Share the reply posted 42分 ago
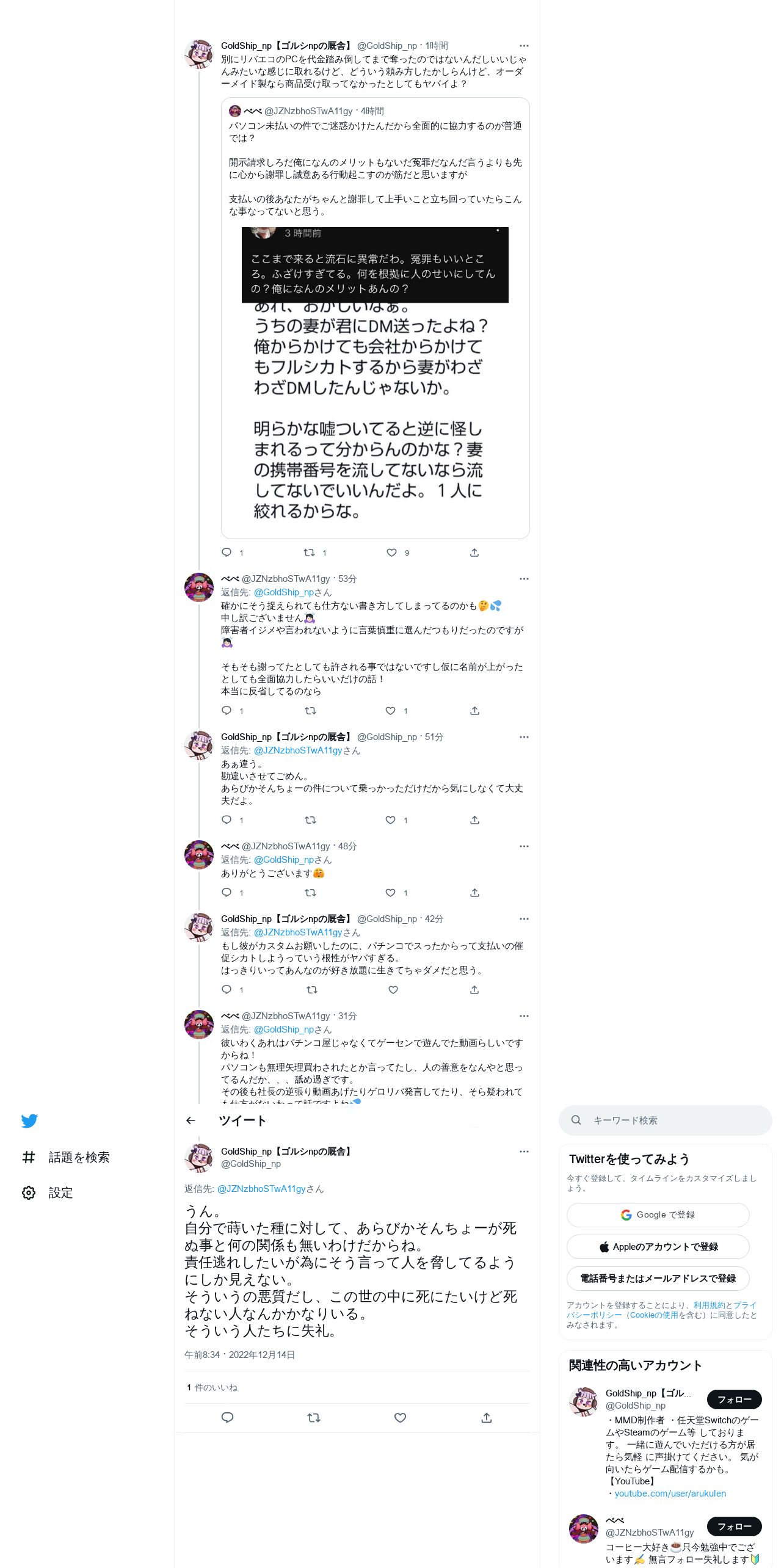The width and height of the screenshot is (784, 1568). coord(474,990)
